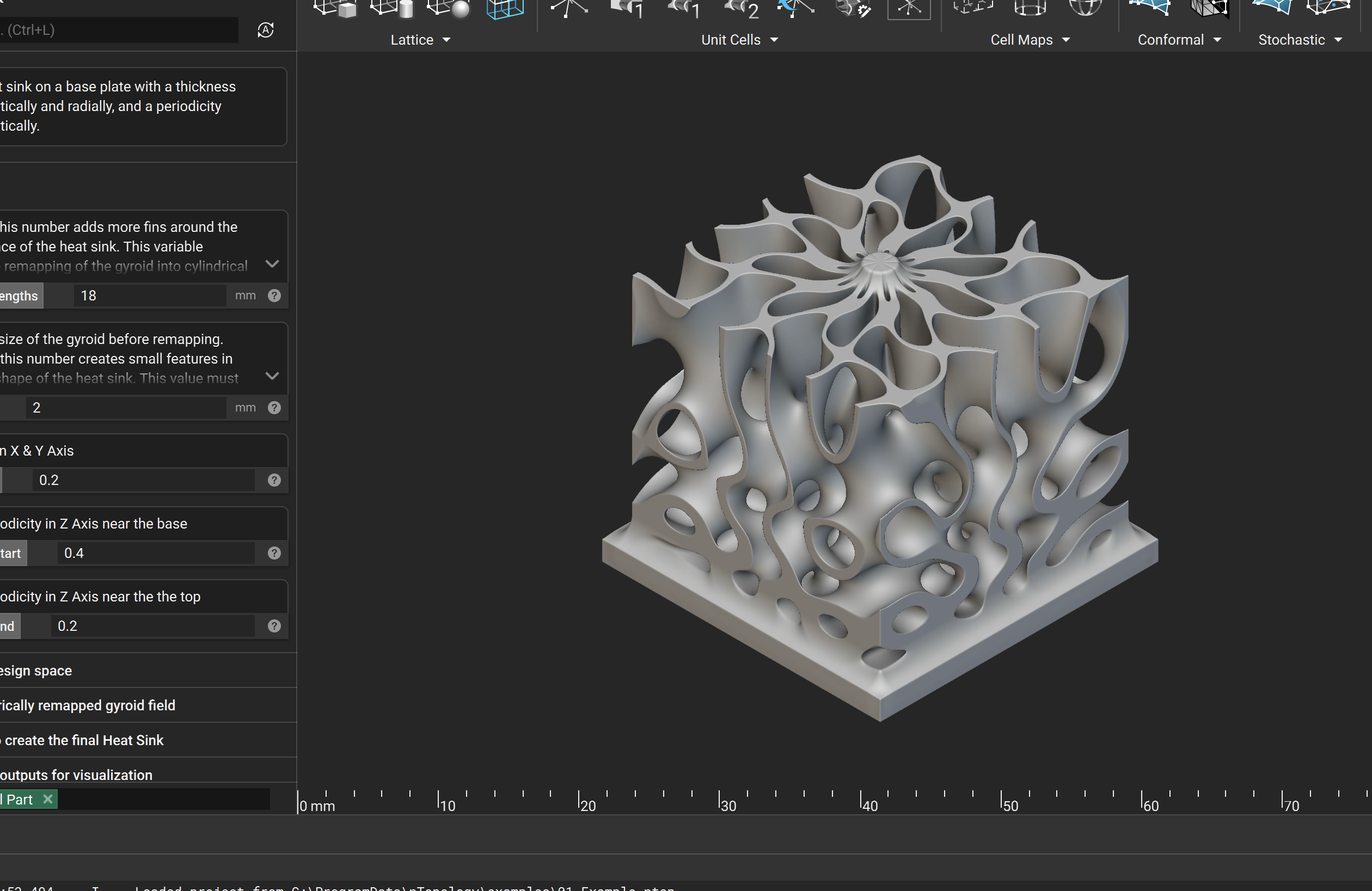1372x891 pixels.
Task: Expand 'create the final Heat Sink' section
Action: pyautogui.click(x=84, y=740)
